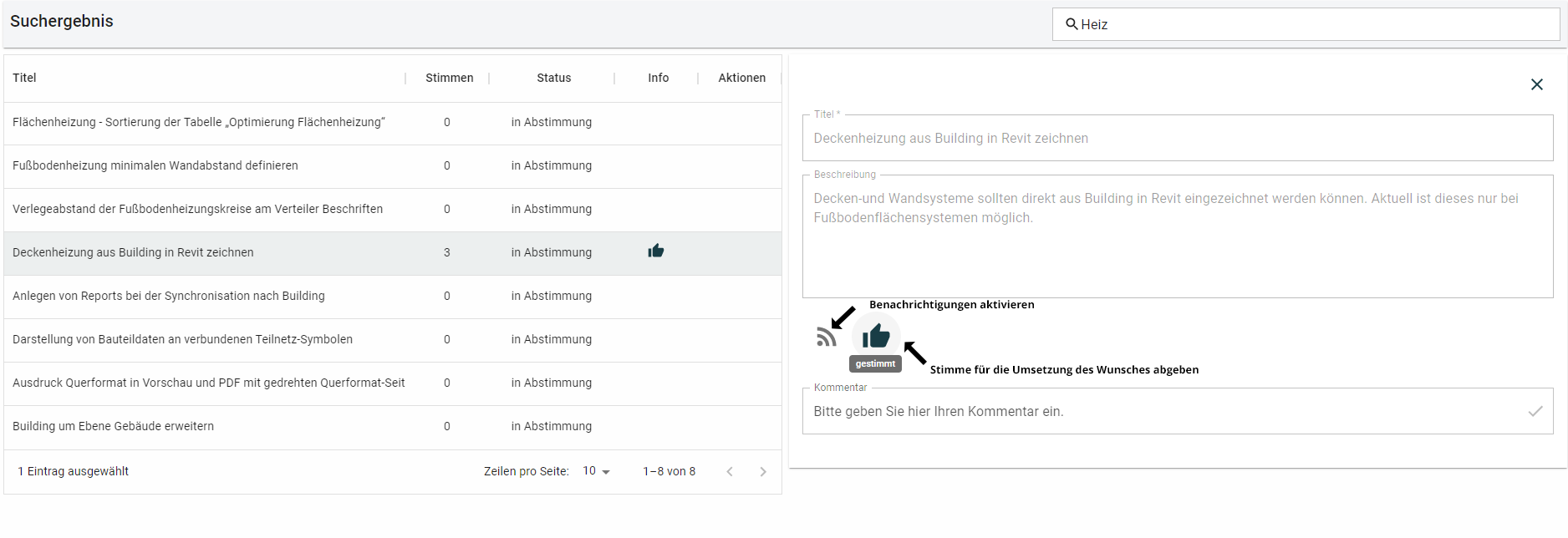Sort table by Titel column header
This screenshot has height=538, width=1568.
click(24, 78)
